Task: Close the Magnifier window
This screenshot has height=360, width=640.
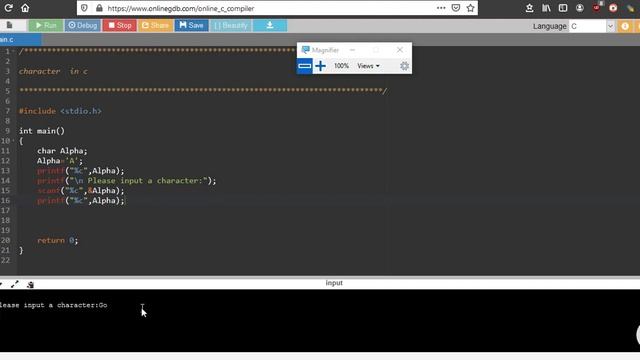Action: pyautogui.click(x=400, y=50)
